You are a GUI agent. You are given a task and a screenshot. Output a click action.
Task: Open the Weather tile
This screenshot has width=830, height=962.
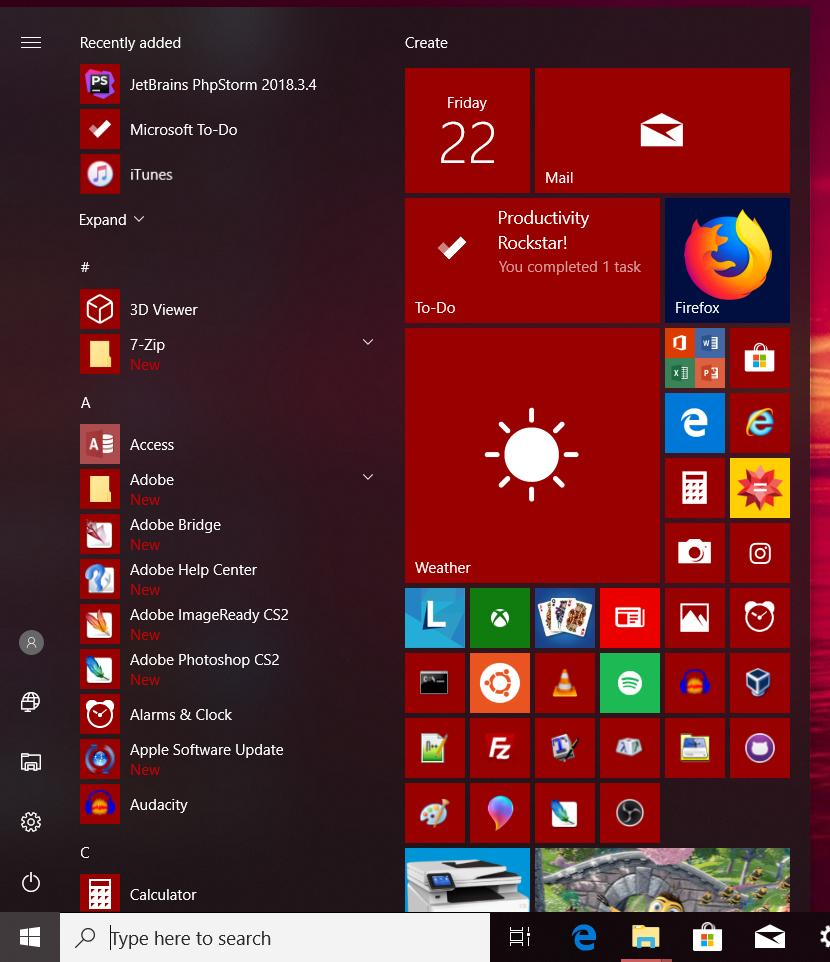(x=532, y=455)
